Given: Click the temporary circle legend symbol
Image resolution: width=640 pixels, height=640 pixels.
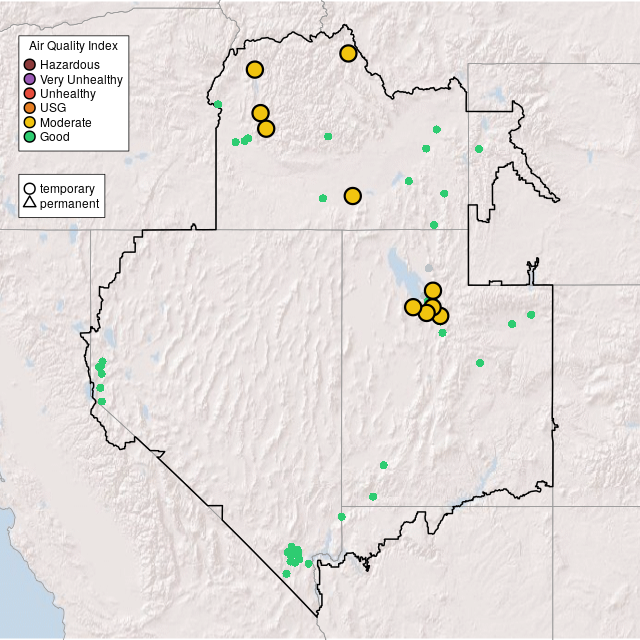Looking at the screenshot, I should coord(30,189).
